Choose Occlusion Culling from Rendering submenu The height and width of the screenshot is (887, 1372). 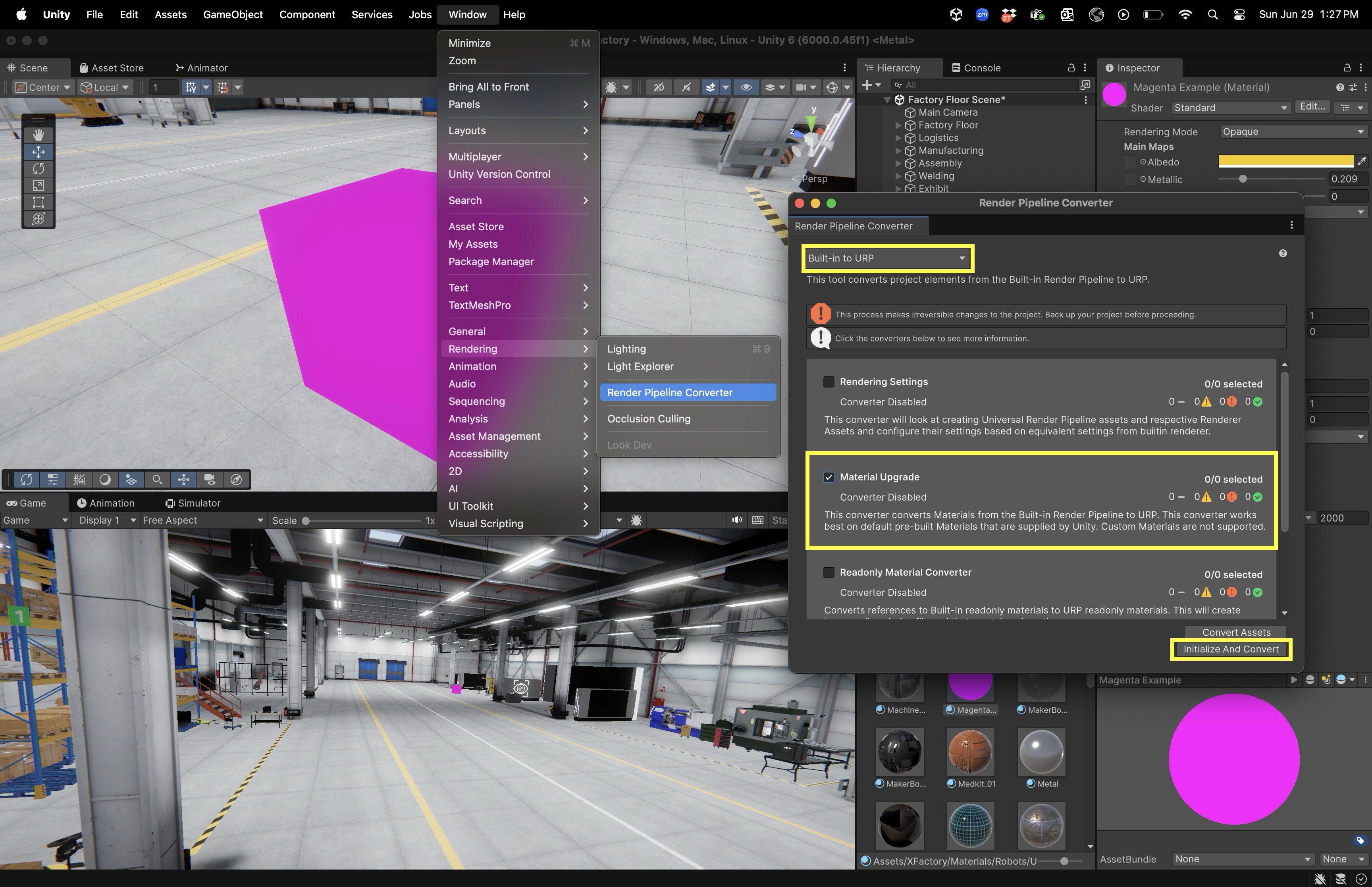tap(648, 419)
